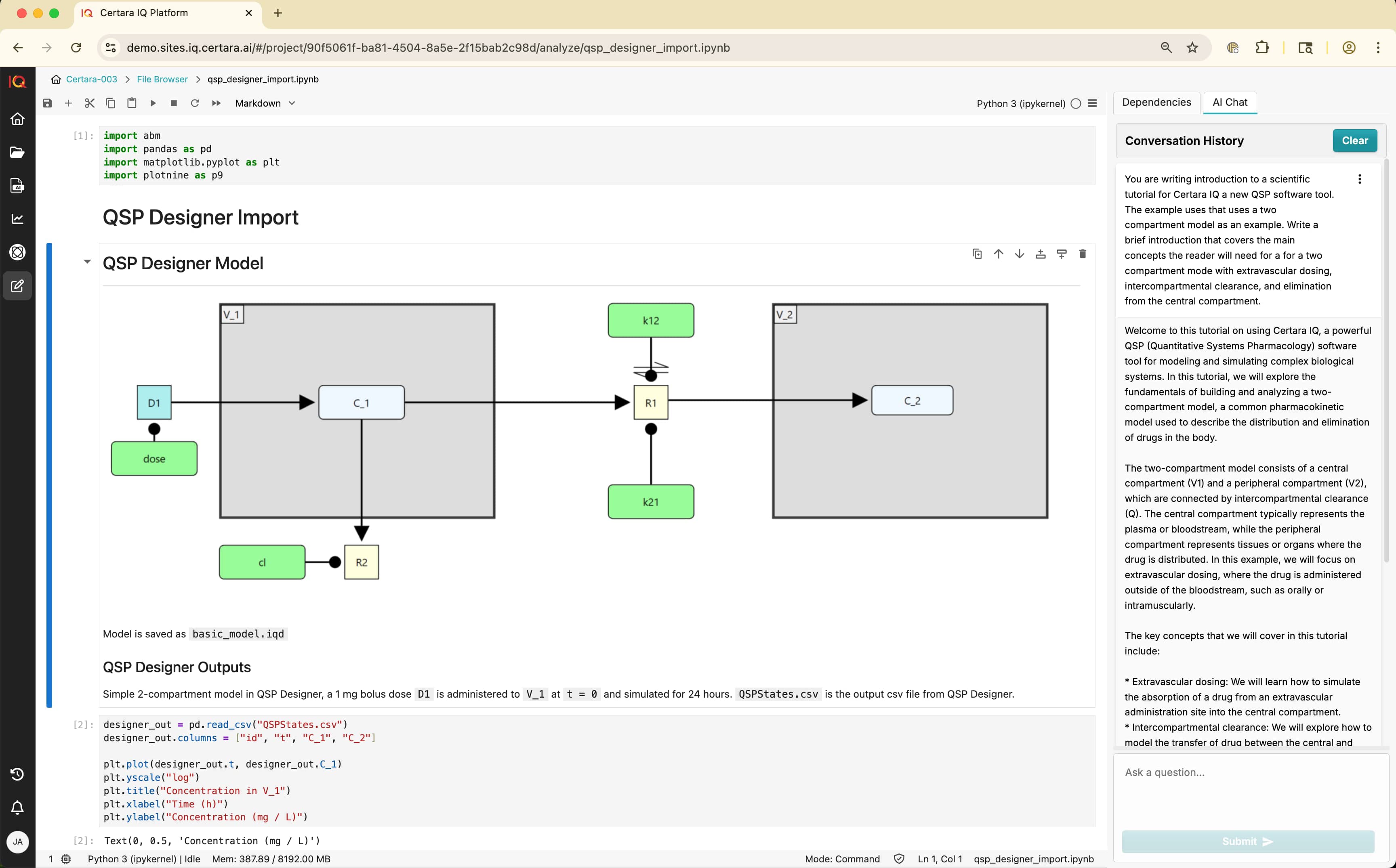Restart the kernel and run all cells
Image resolution: width=1396 pixels, height=868 pixels.
click(x=216, y=103)
